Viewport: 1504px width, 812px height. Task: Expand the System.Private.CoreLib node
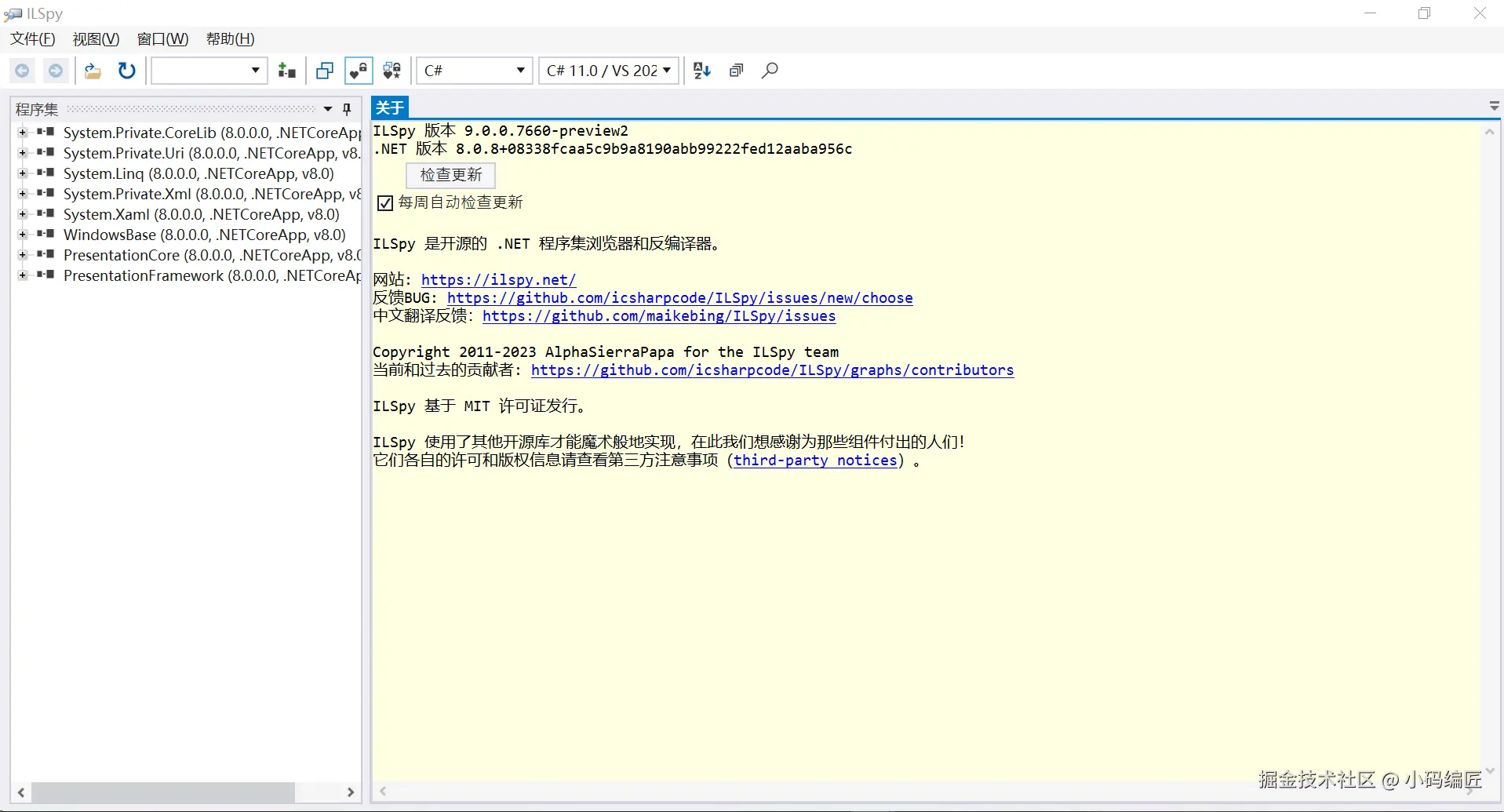pyautogui.click(x=23, y=132)
